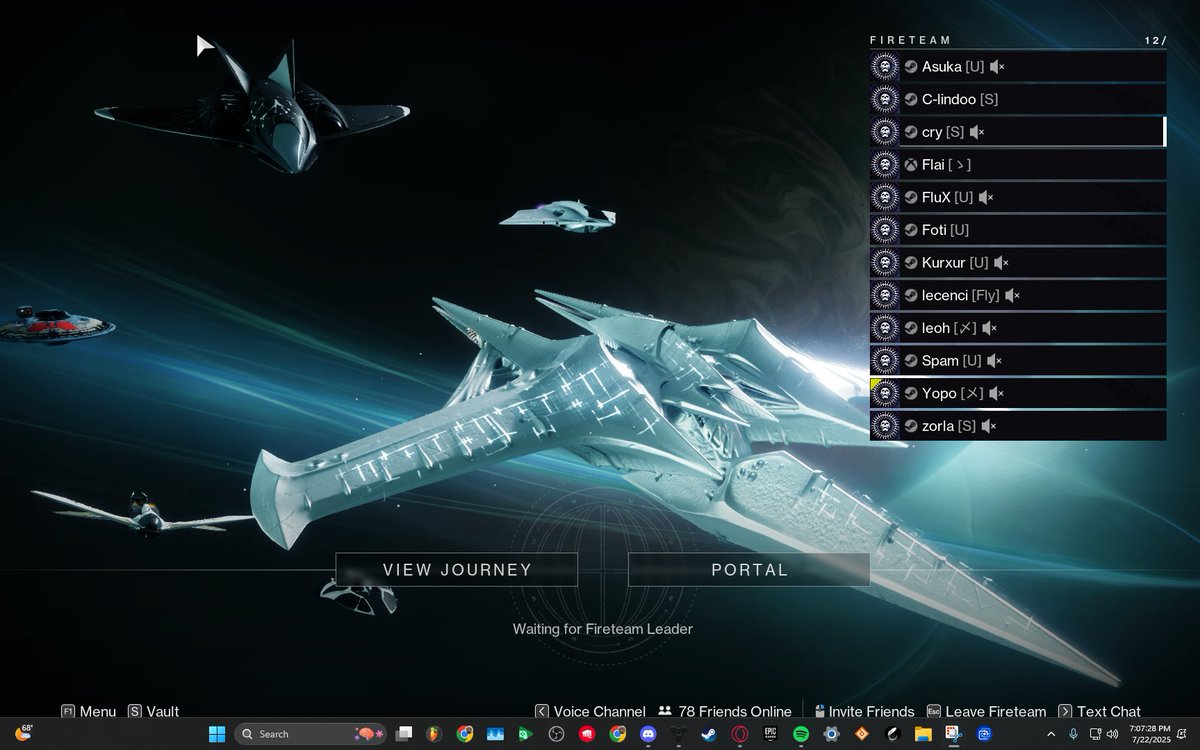This screenshot has height=750, width=1200.
Task: Click Foti's skull emblem icon
Action: pos(883,230)
